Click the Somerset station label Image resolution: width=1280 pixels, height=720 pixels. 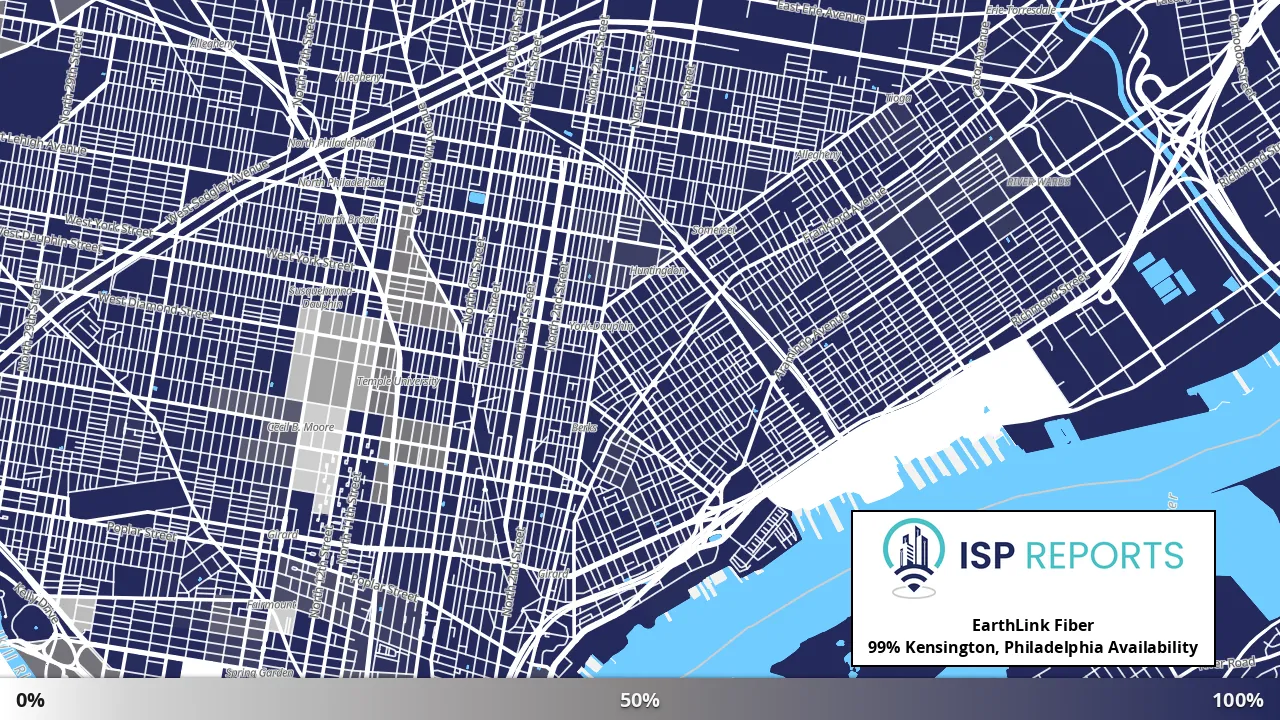click(x=714, y=230)
